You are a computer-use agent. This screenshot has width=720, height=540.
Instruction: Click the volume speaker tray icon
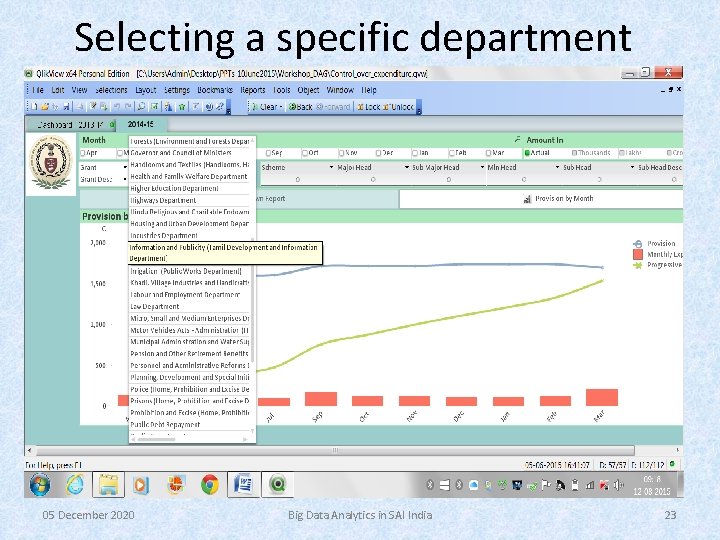pos(618,485)
